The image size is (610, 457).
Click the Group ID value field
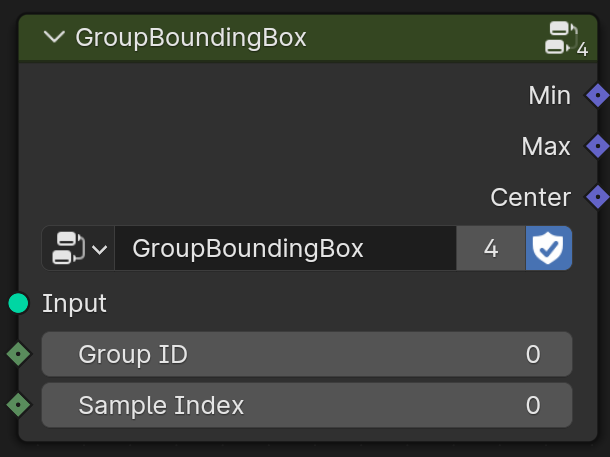point(306,354)
